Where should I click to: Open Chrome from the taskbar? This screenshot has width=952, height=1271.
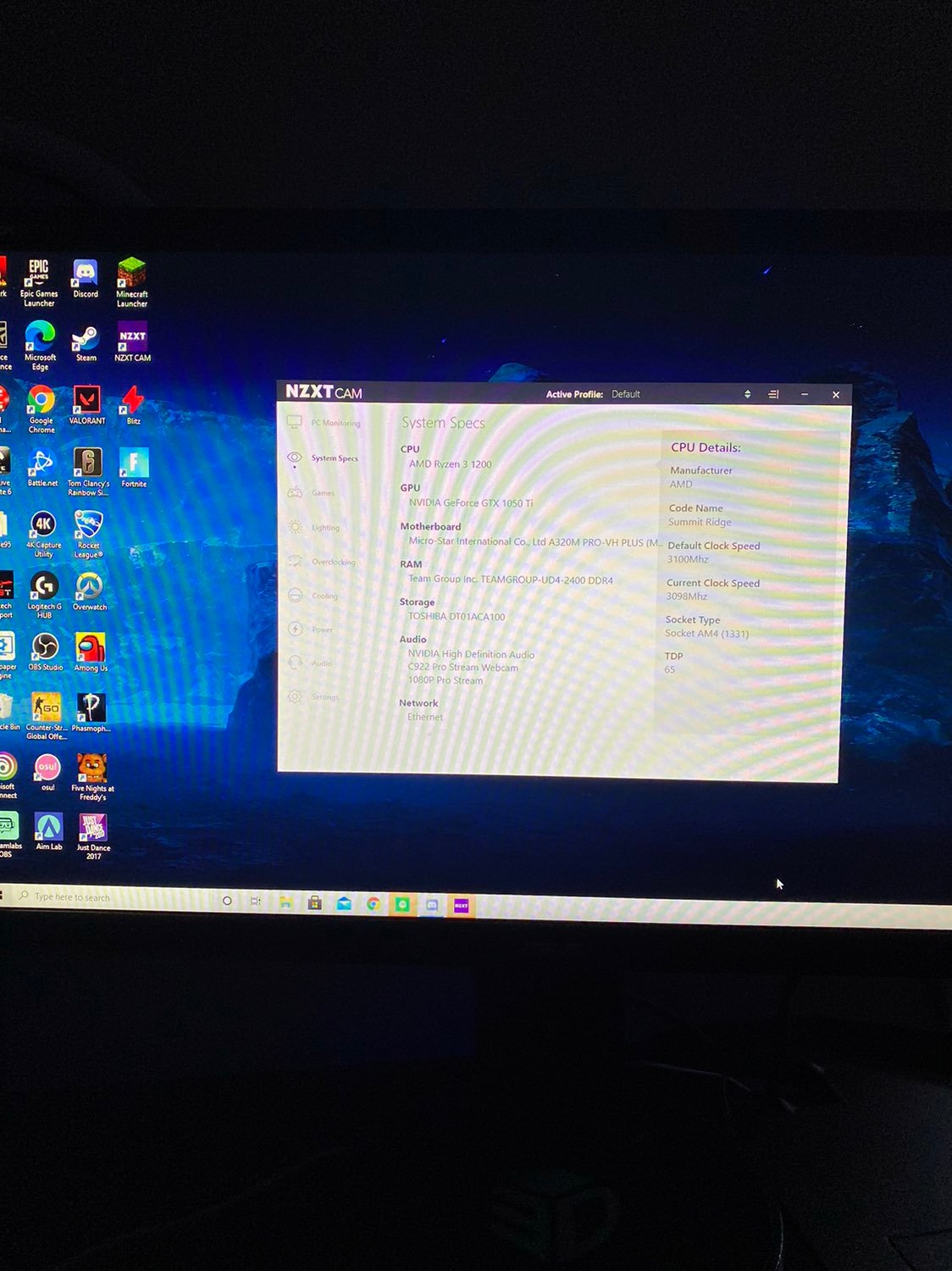(x=373, y=904)
